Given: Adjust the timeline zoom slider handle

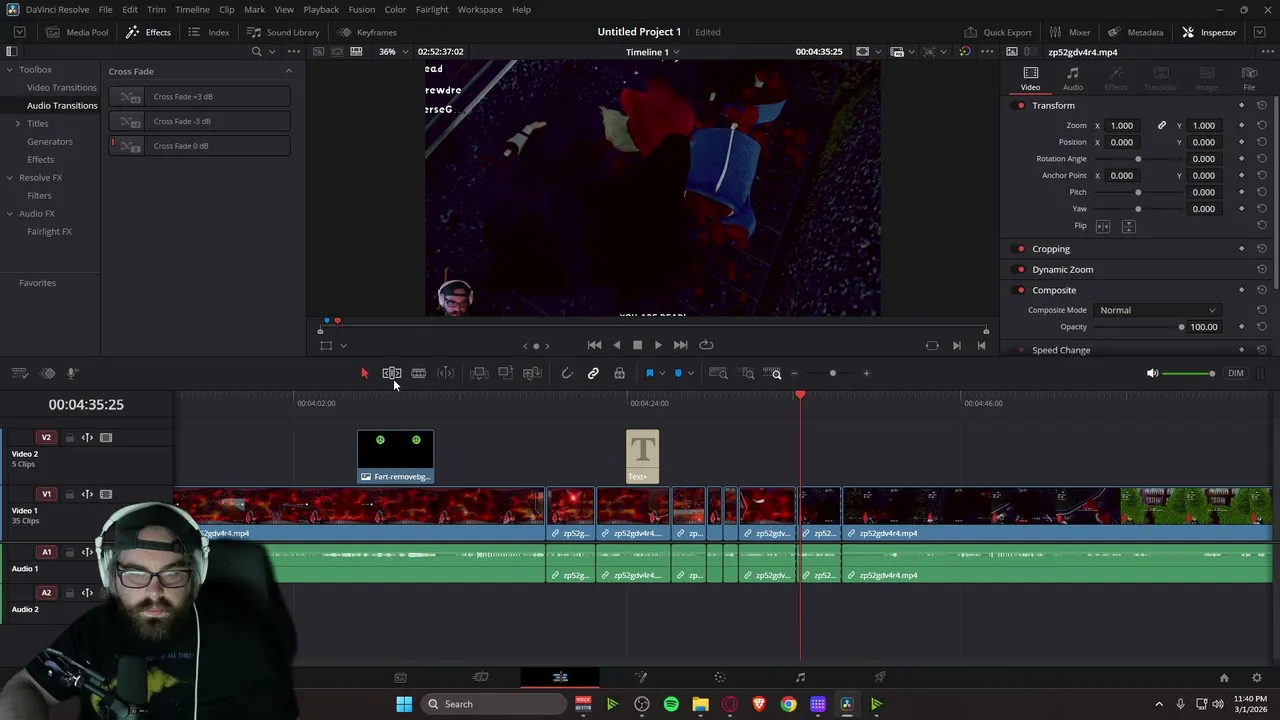Looking at the screenshot, I should click(832, 373).
